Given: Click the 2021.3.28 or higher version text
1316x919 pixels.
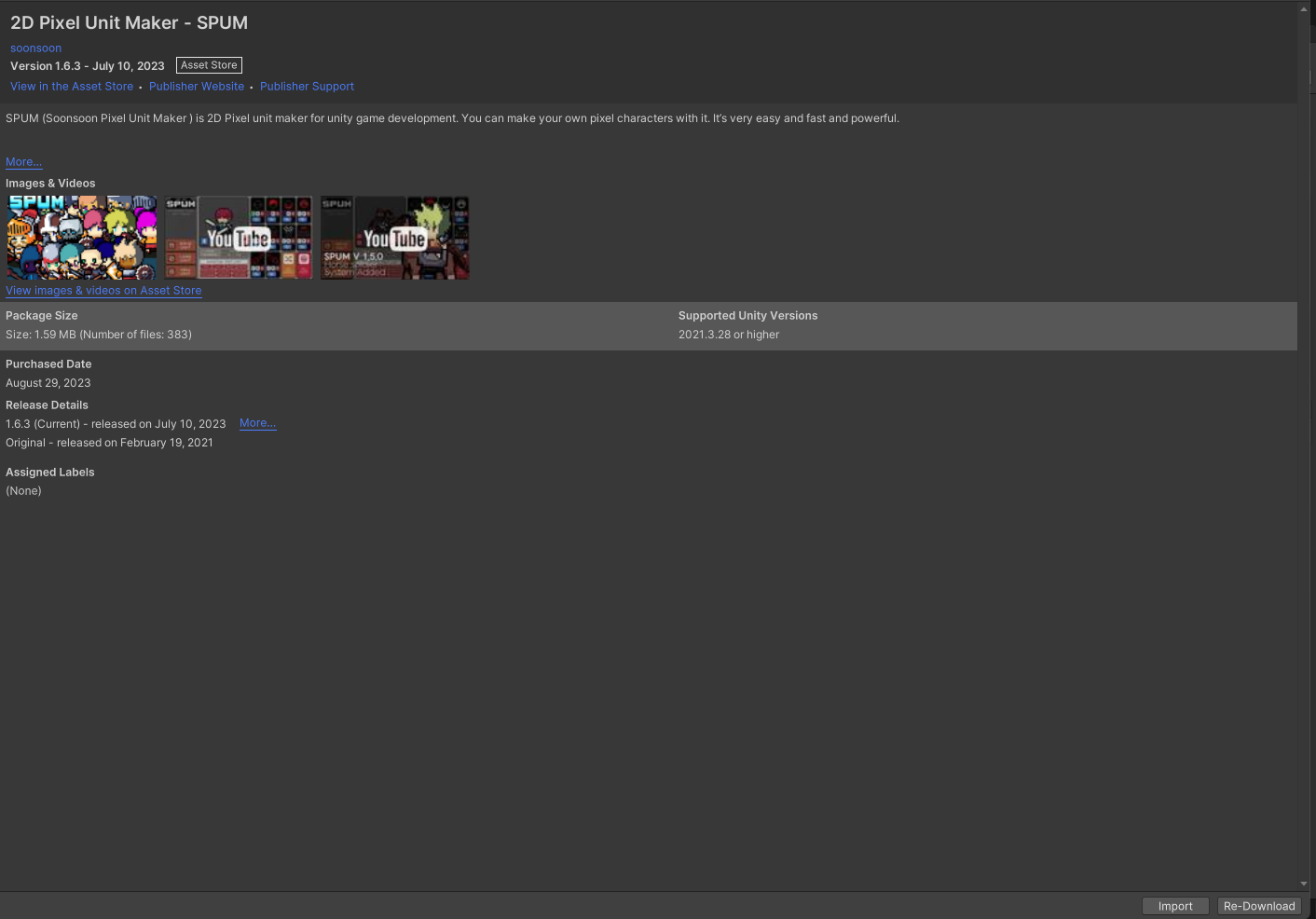Looking at the screenshot, I should click(729, 335).
